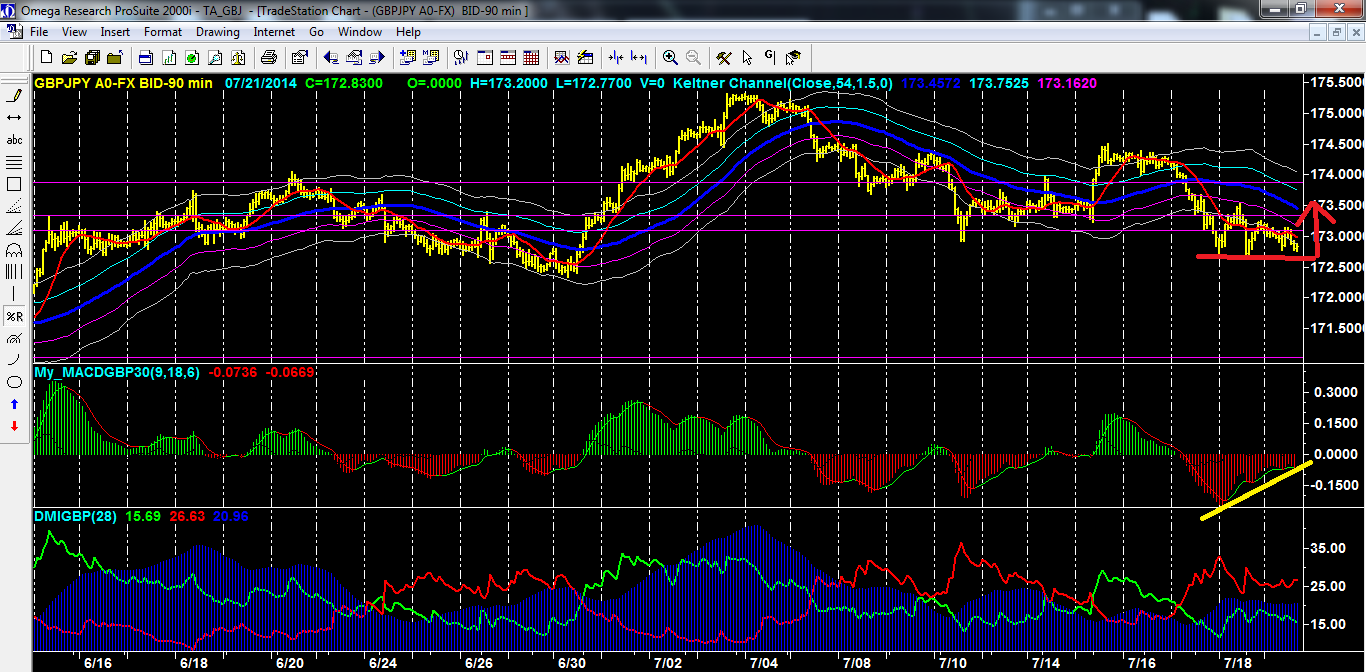Click the open folder icon

[68, 57]
